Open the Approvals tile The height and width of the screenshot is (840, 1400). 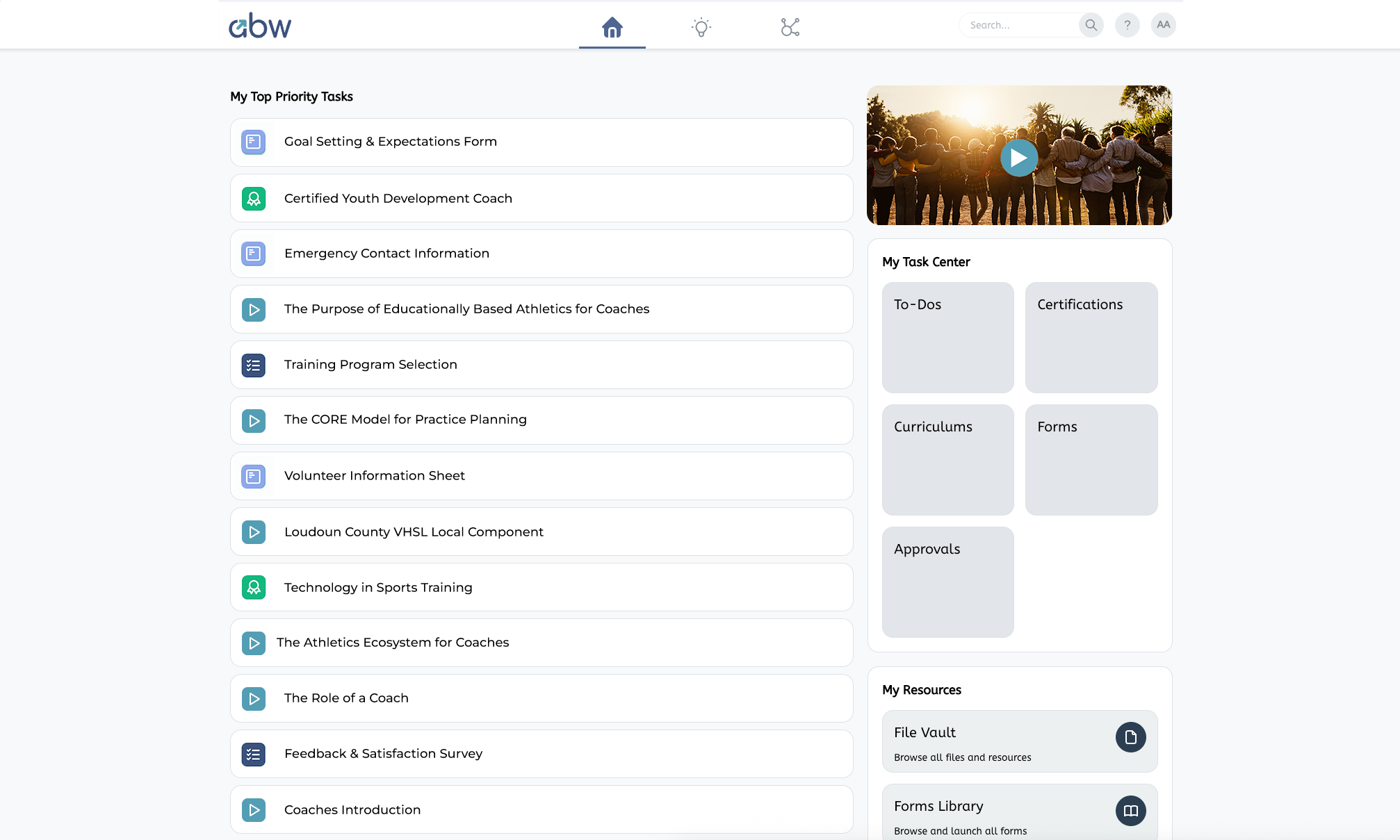coord(947,582)
